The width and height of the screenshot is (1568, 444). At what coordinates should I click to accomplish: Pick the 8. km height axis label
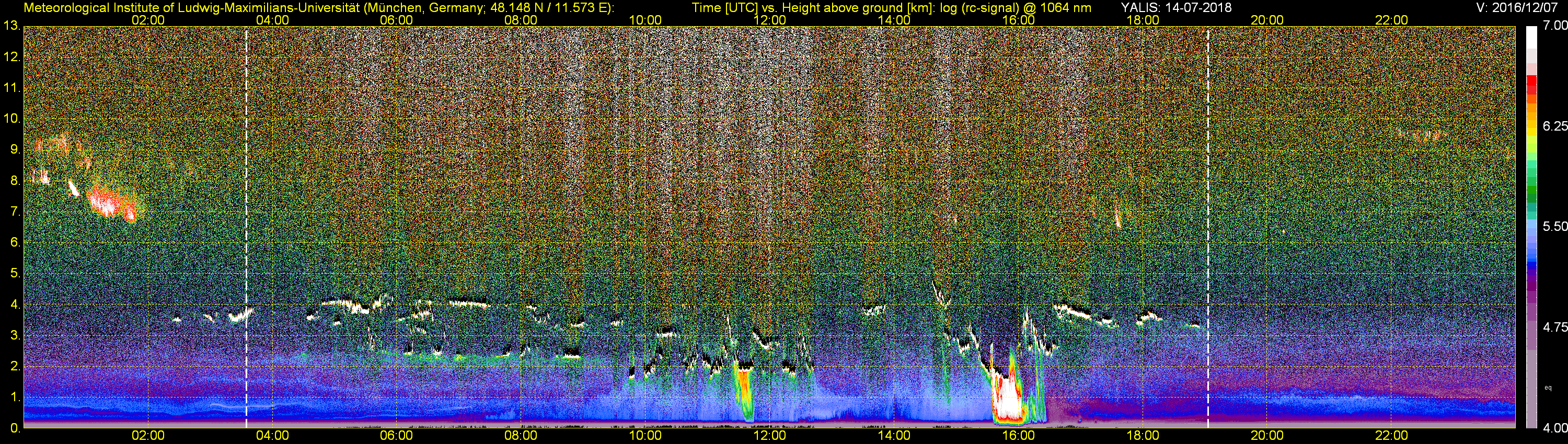[15, 181]
